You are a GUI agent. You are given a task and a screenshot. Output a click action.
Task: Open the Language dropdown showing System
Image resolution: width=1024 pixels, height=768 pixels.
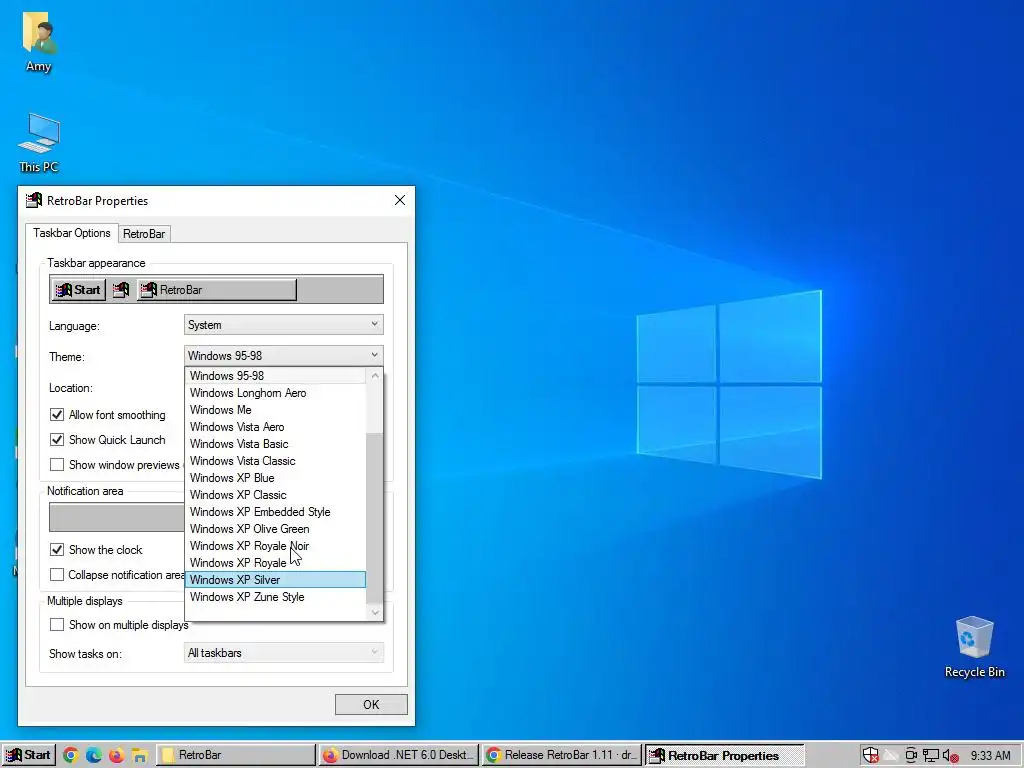pos(283,325)
